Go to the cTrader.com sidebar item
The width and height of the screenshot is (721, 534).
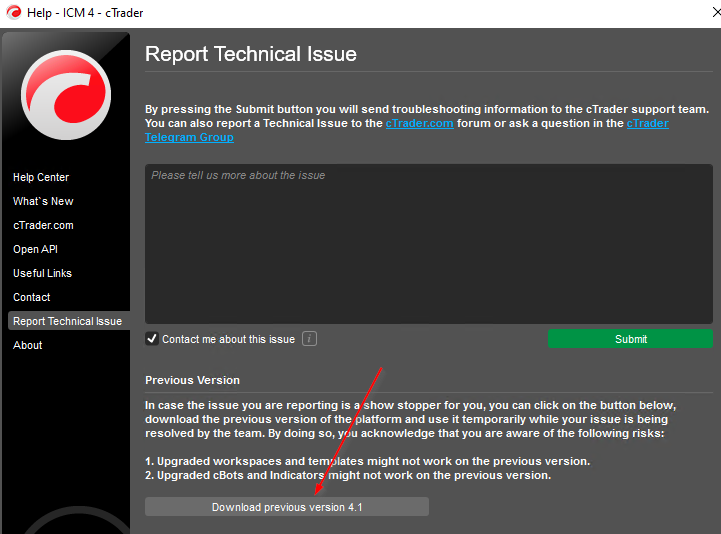click(43, 225)
